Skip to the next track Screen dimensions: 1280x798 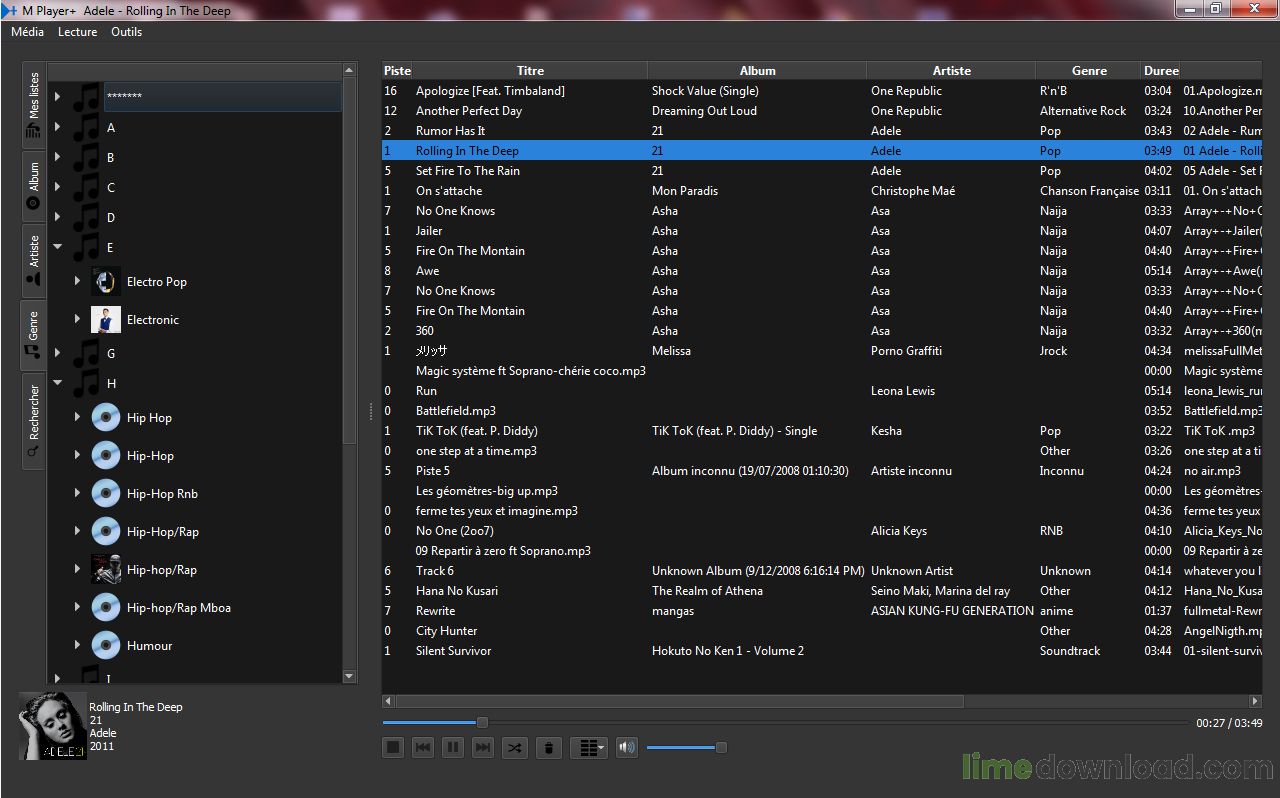(x=483, y=747)
